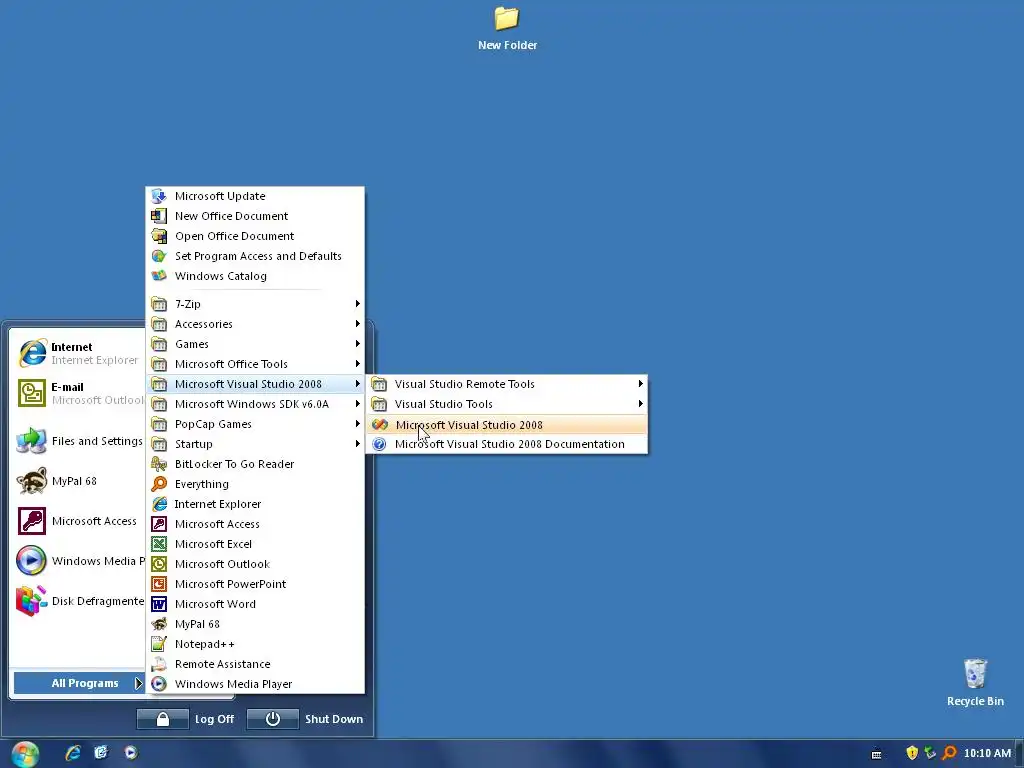Click the Microsoft PowerPoint icon
1024x768 pixels.
pos(159,584)
